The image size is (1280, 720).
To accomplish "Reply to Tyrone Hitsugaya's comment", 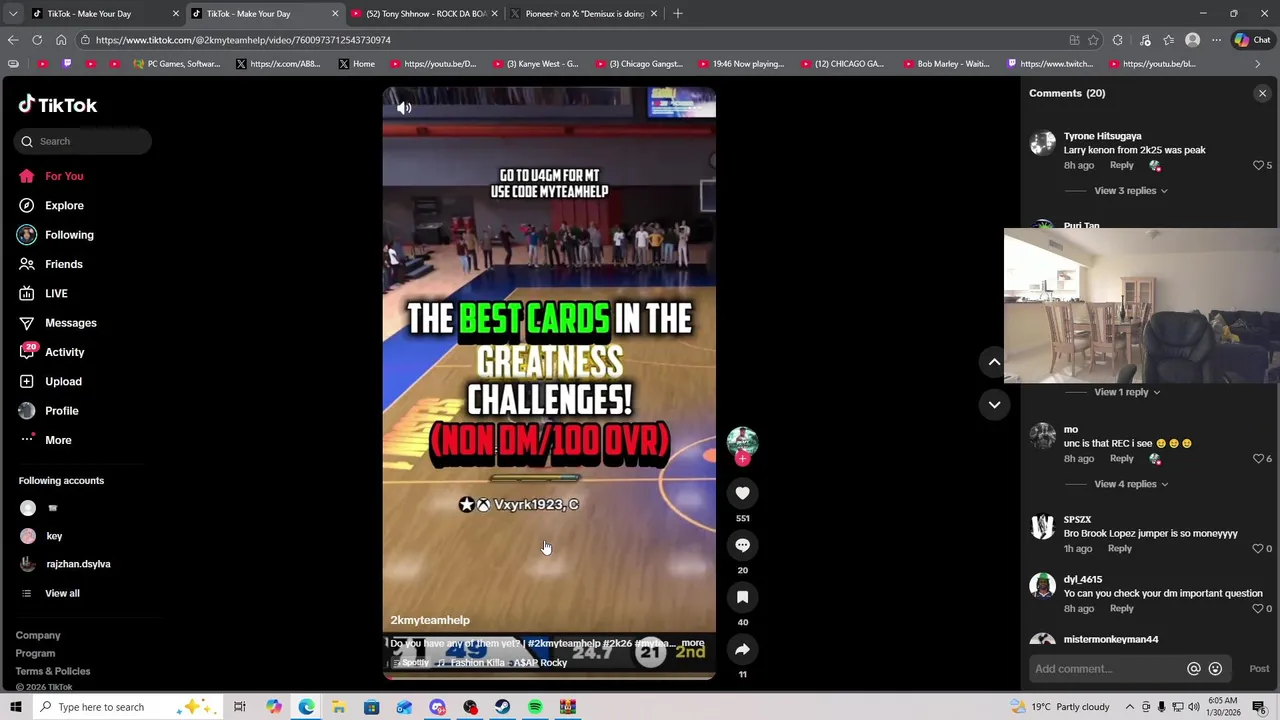I will (x=1121, y=165).
